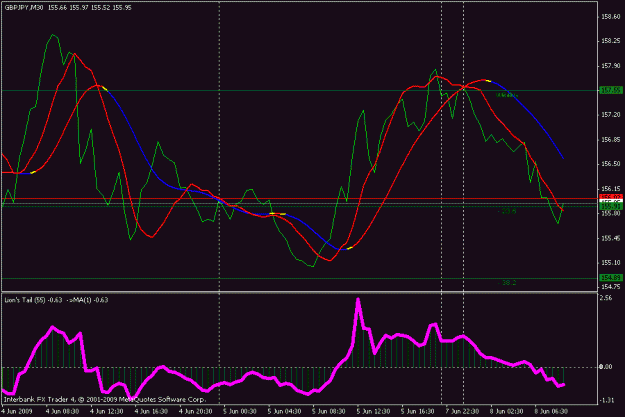This screenshot has width=625, height=417.
Task: Click the 5 Jun 00:30 time label
Action: pos(240,411)
